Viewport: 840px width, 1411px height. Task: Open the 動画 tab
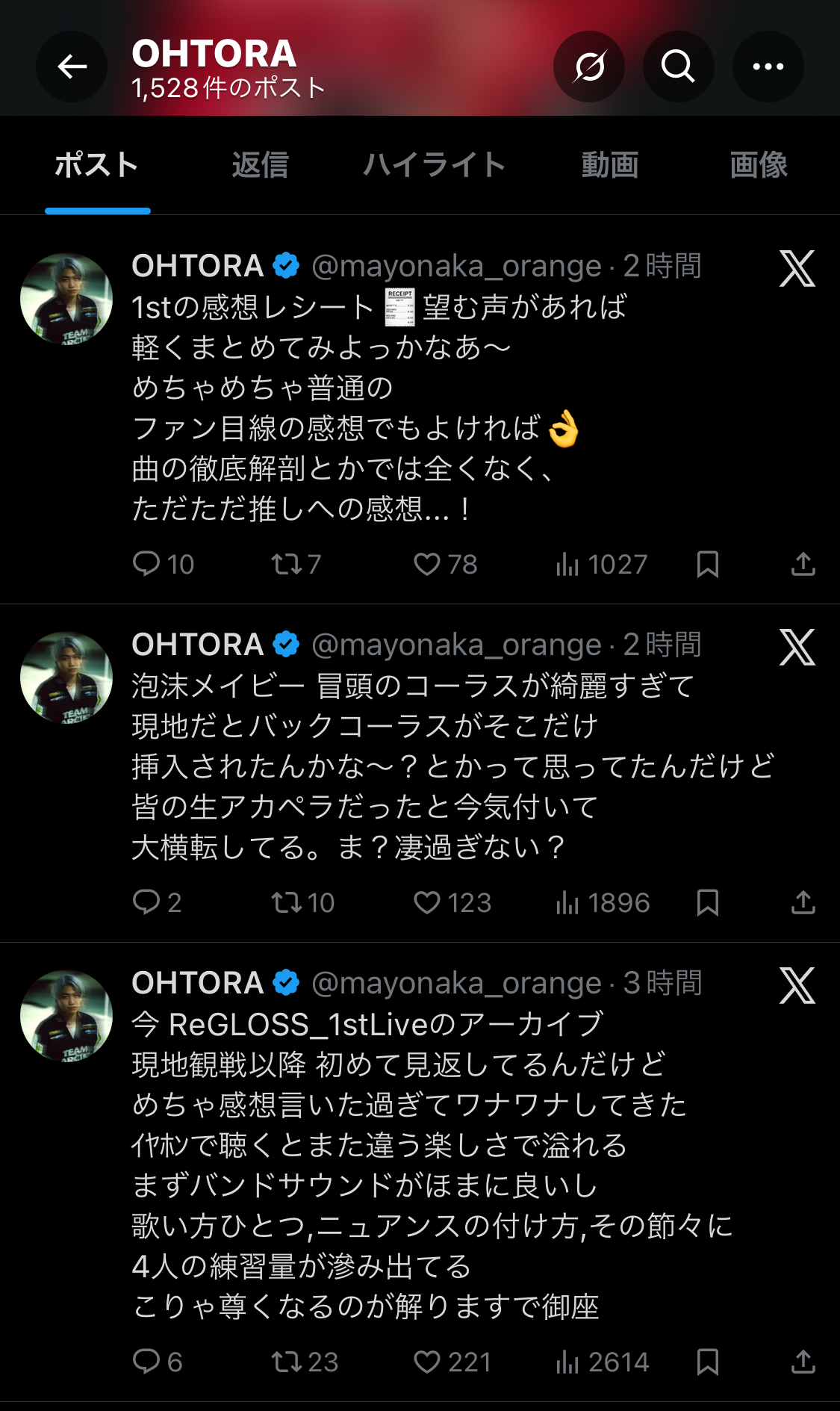(x=609, y=165)
